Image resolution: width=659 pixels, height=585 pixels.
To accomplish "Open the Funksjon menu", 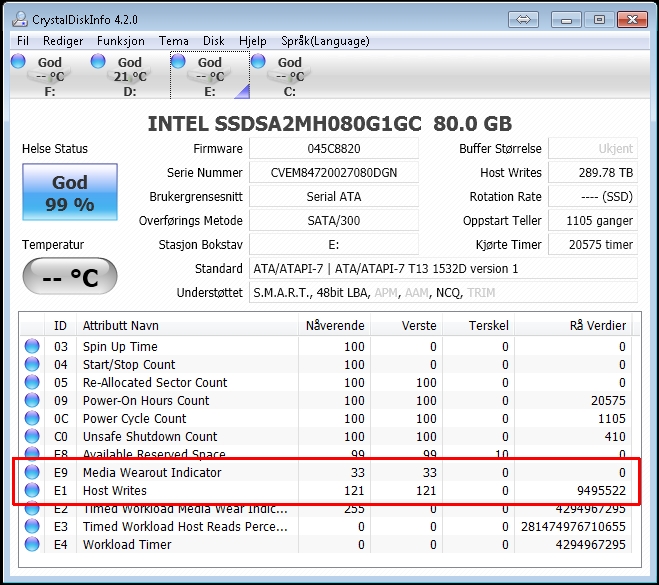I will click(121, 41).
